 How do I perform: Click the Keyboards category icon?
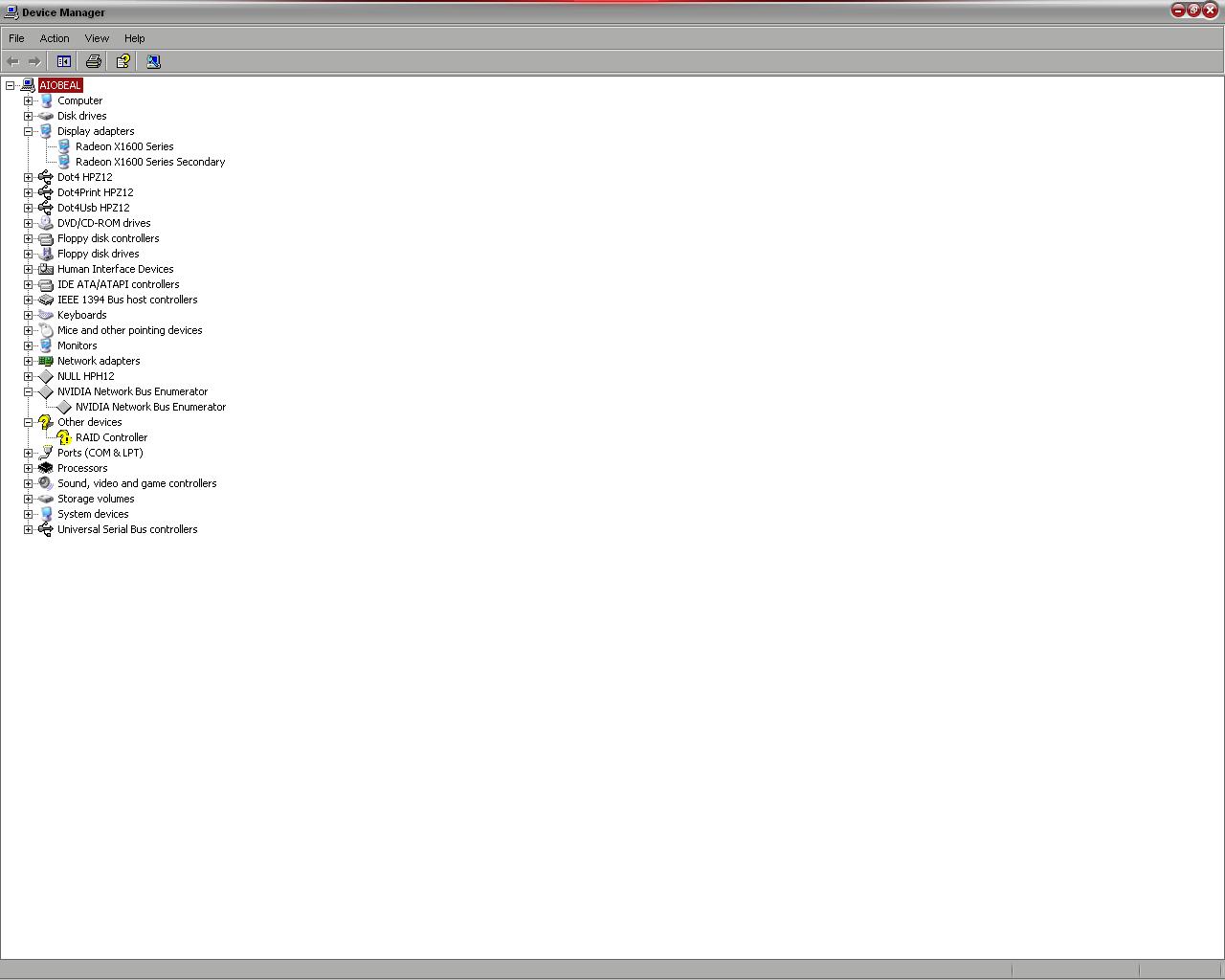[46, 315]
